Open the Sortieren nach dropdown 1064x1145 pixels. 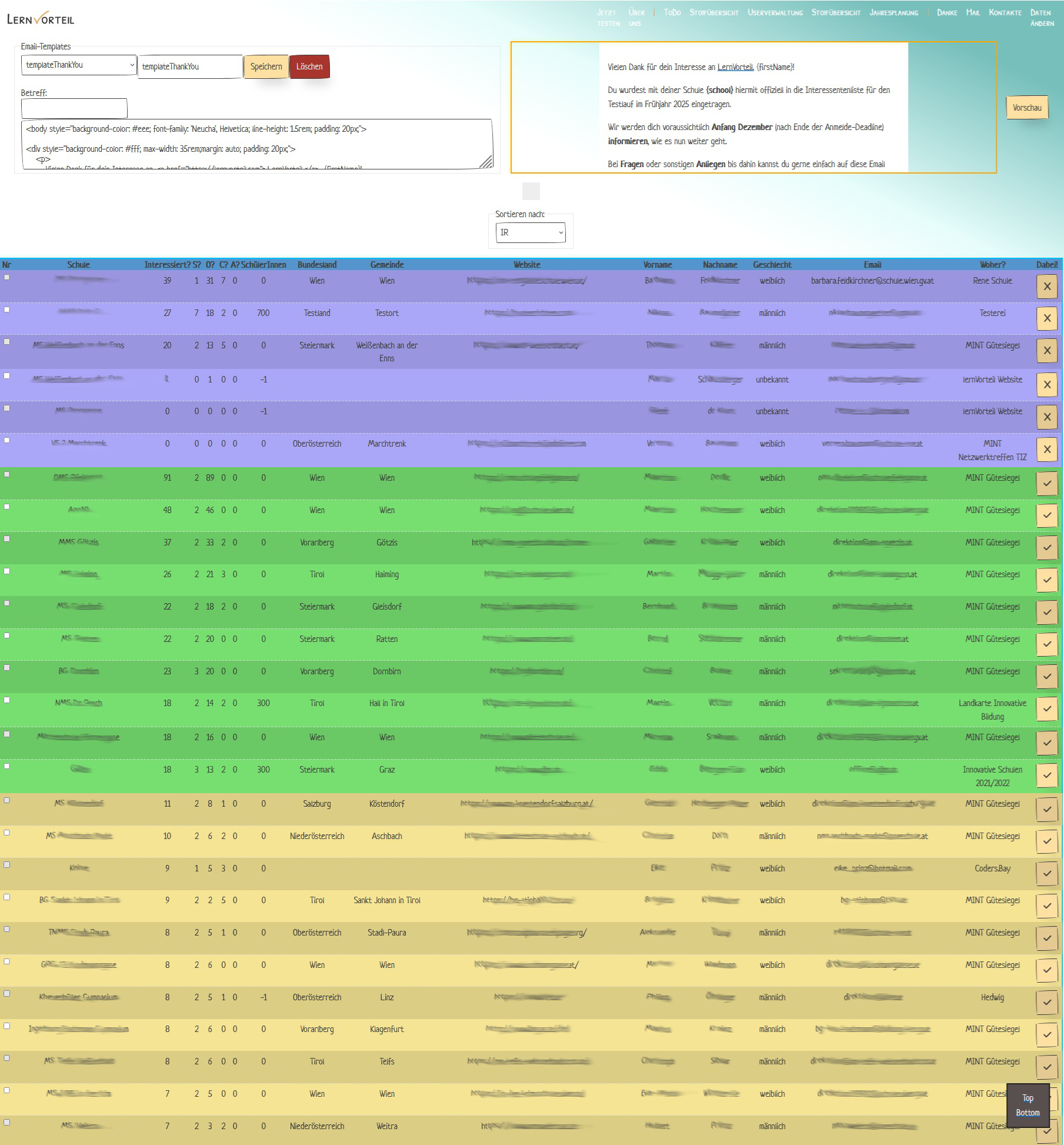coord(530,232)
